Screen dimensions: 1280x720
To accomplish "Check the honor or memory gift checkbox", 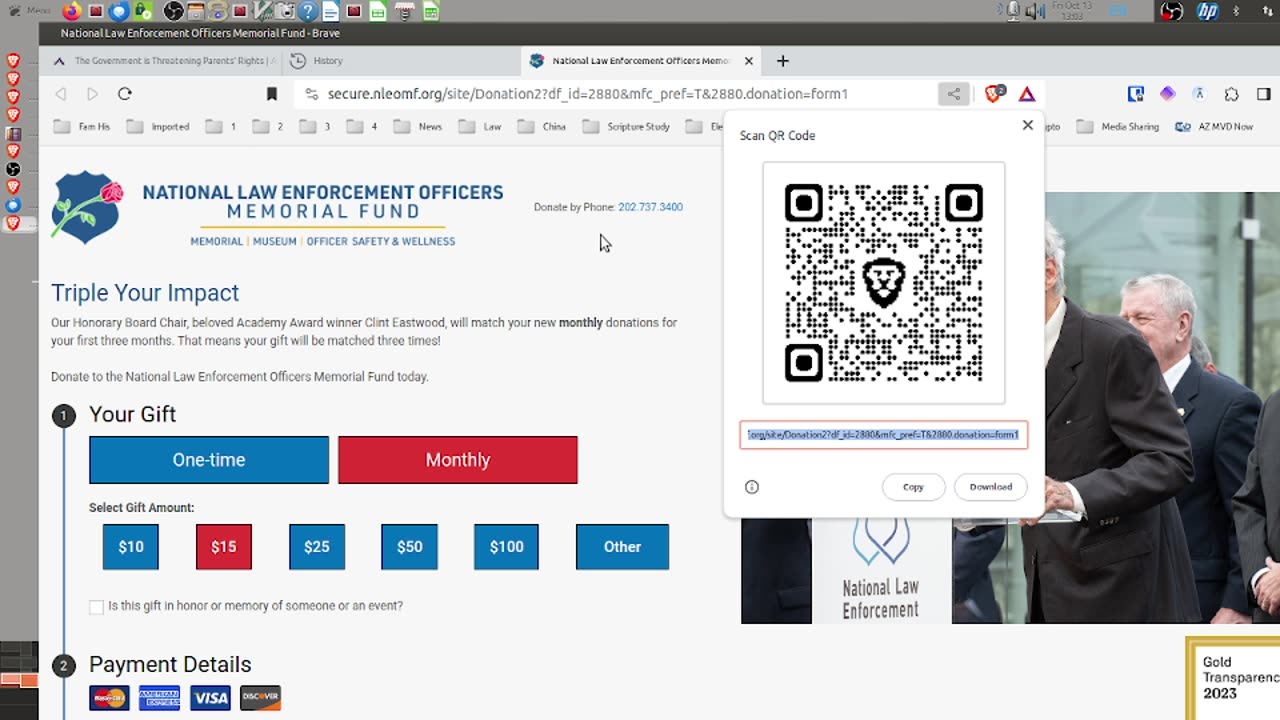I will [96, 607].
